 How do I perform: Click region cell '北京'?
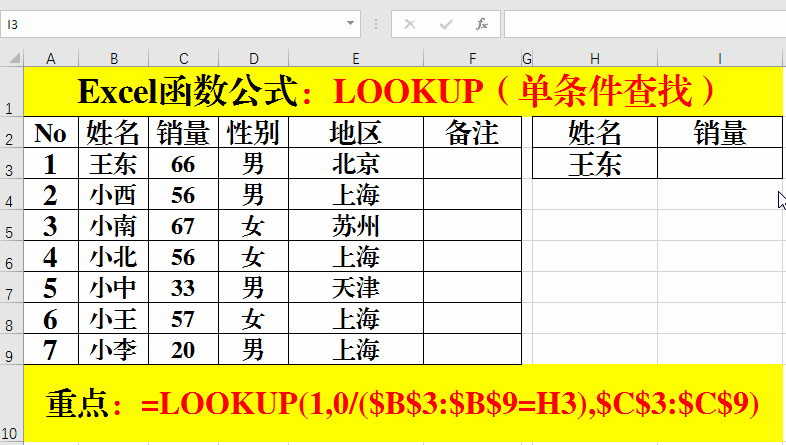click(356, 164)
